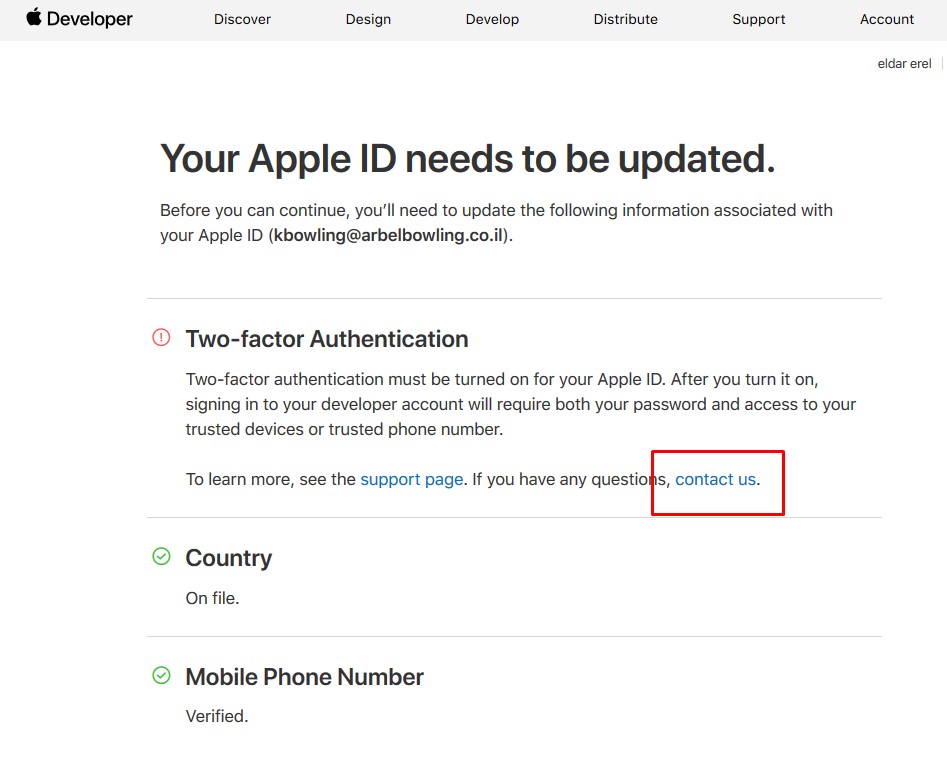The image size is (947, 765).
Task: Click the green checkmark icon next to Country
Action: [161, 557]
